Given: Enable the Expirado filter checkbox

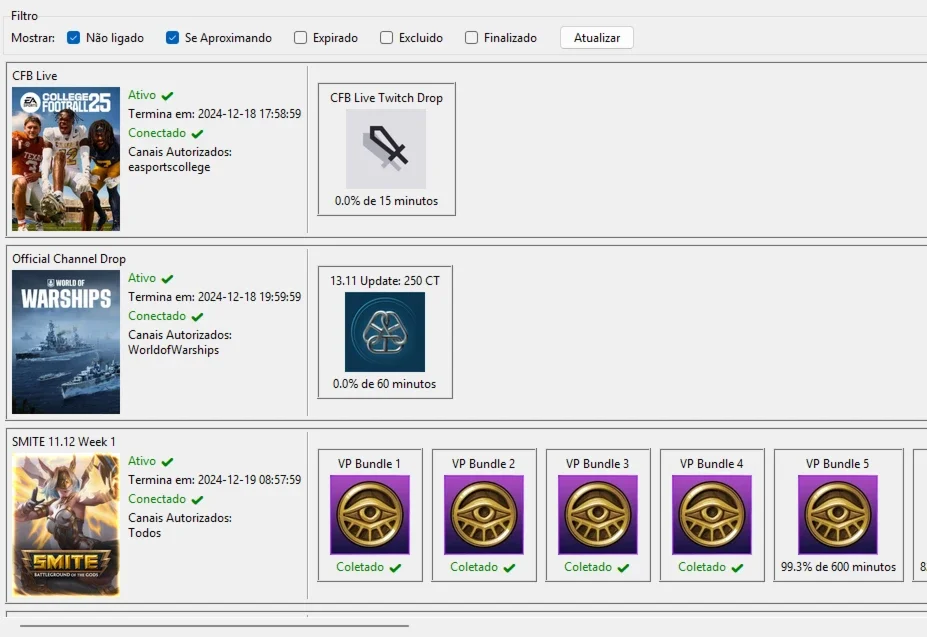Looking at the screenshot, I should coord(300,38).
